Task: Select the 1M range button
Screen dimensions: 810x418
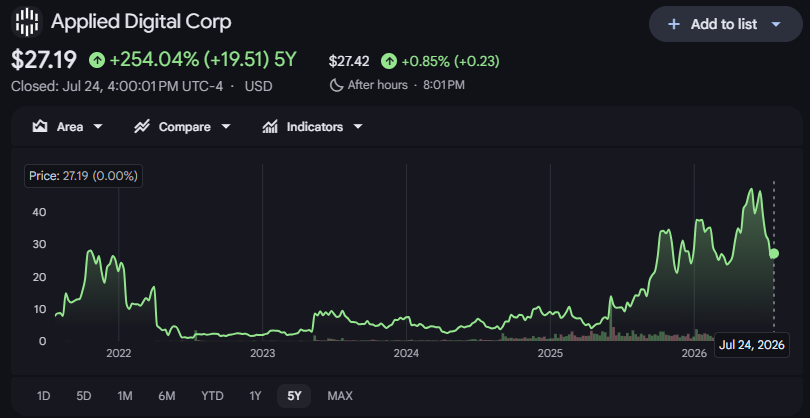Action: (x=125, y=396)
